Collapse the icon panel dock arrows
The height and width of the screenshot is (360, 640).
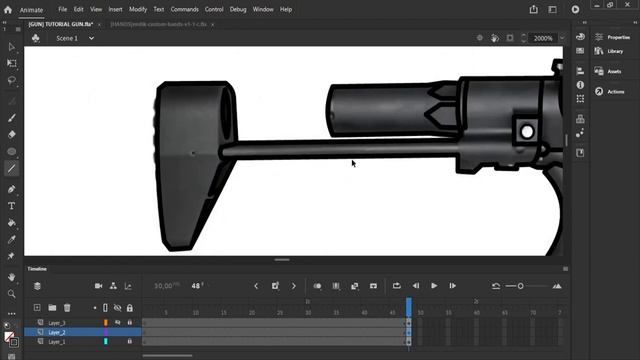[584, 22]
